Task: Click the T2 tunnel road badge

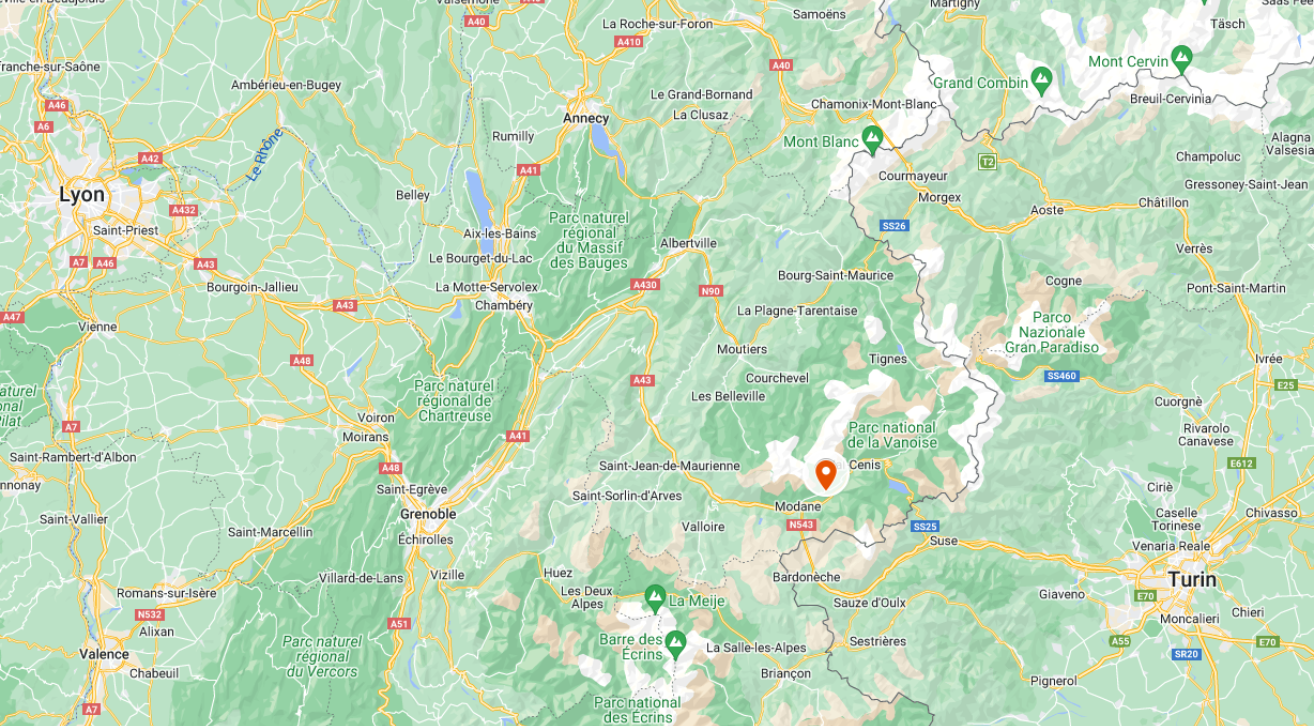Action: [988, 161]
